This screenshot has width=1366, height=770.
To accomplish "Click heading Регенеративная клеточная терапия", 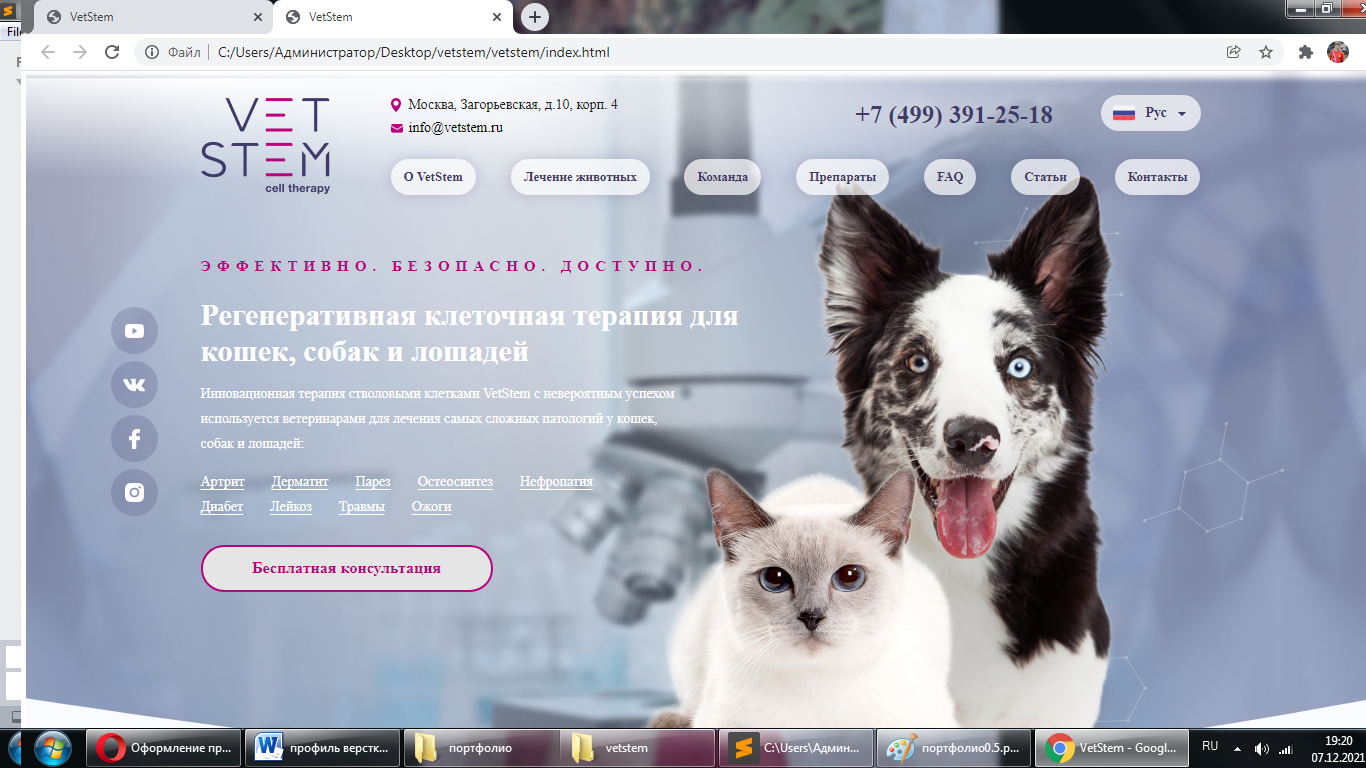I will pos(470,334).
